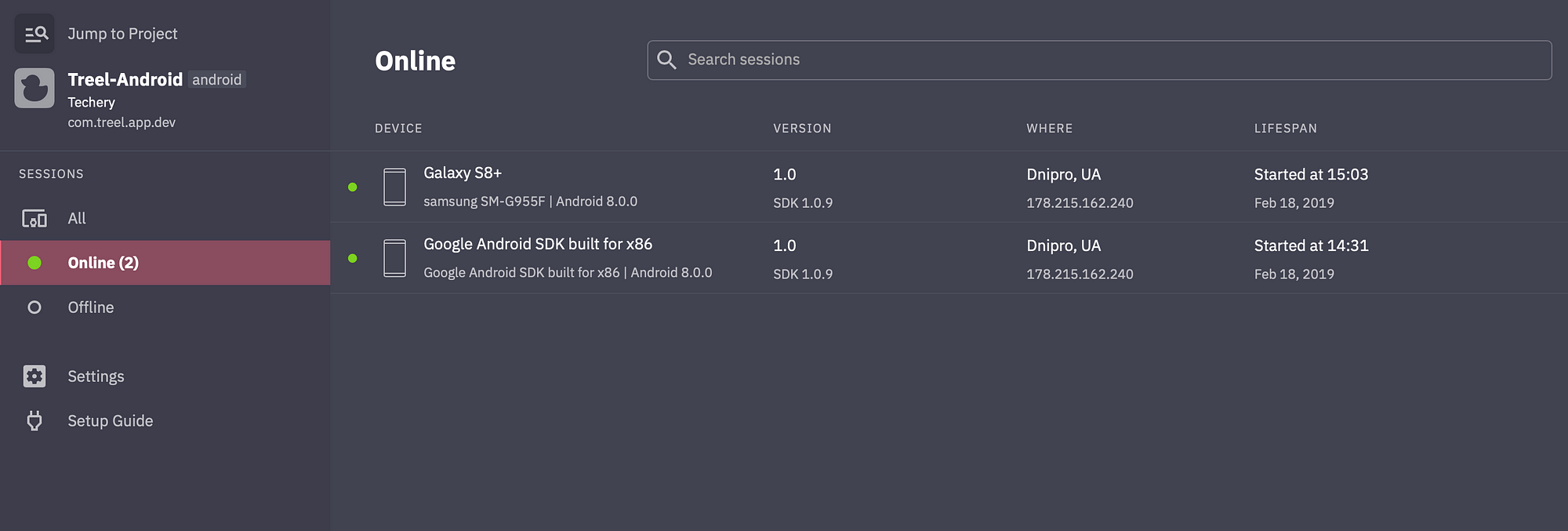Click the VERSION column header

tap(802, 128)
